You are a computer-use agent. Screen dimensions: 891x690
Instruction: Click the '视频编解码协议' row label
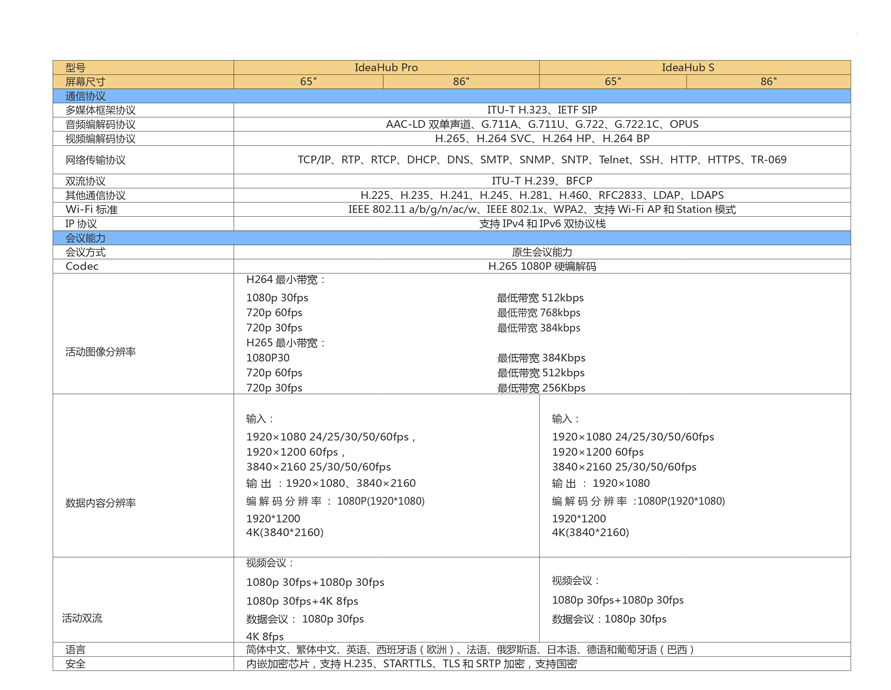(101, 139)
